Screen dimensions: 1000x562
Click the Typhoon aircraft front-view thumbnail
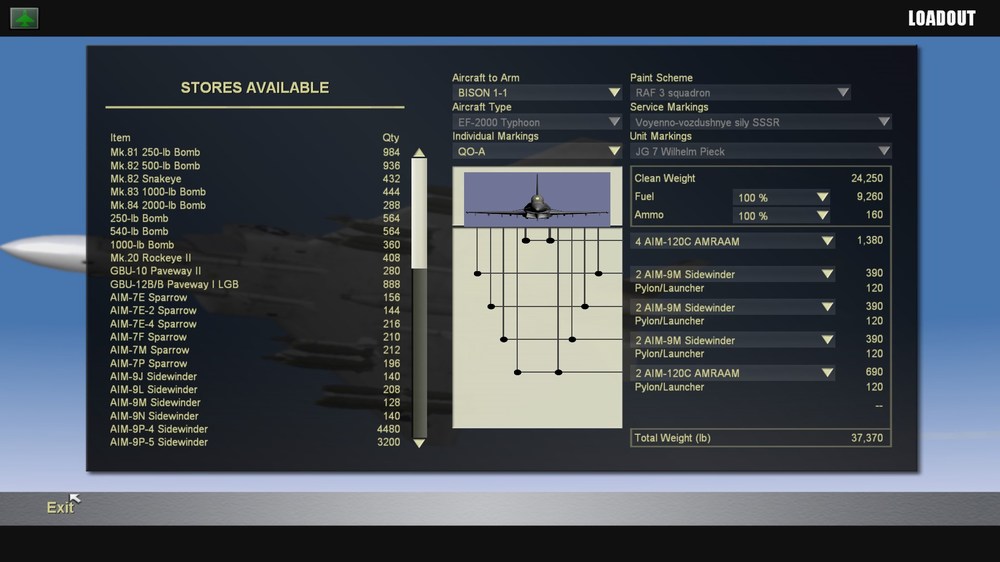coord(537,198)
